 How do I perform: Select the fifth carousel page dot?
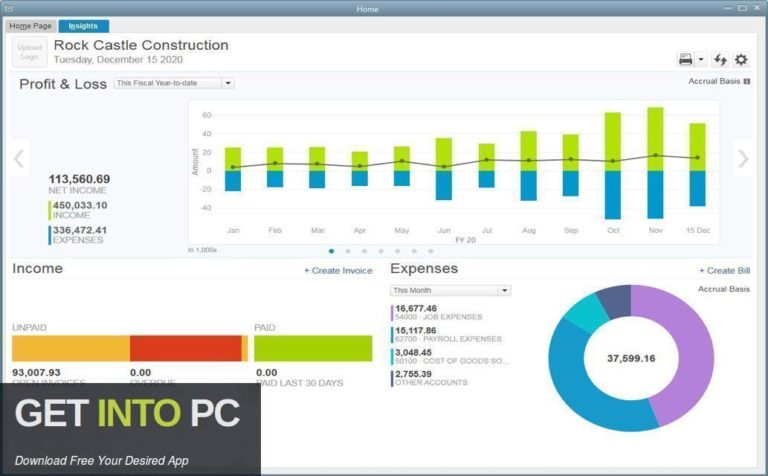[398, 251]
